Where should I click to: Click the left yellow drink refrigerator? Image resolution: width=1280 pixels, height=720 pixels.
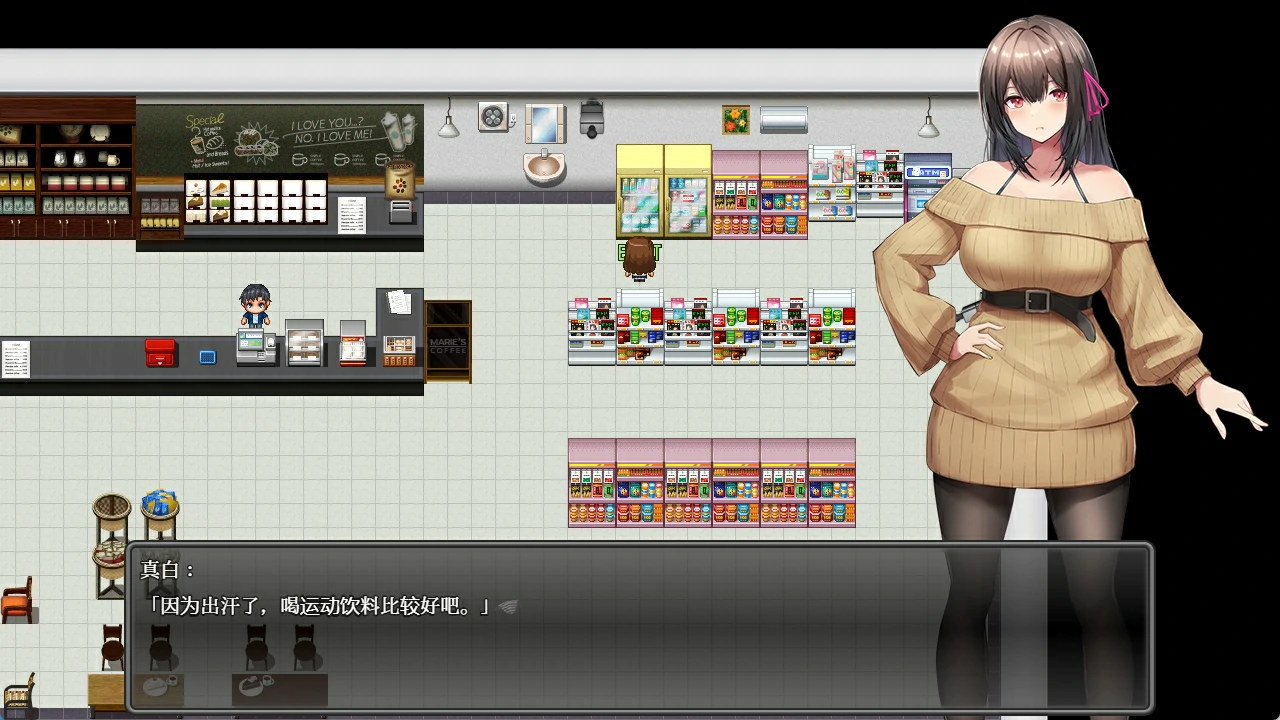(x=639, y=192)
